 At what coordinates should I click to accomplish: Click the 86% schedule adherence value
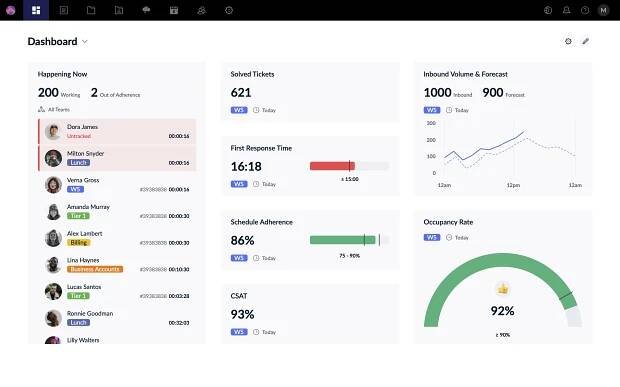[x=242, y=240]
